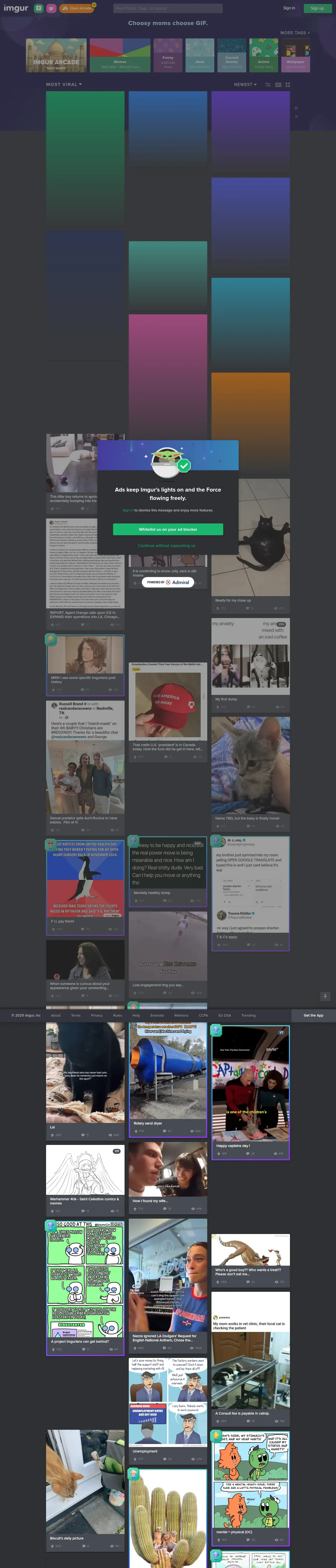Open the Mentally healthy dump post

[168, 872]
